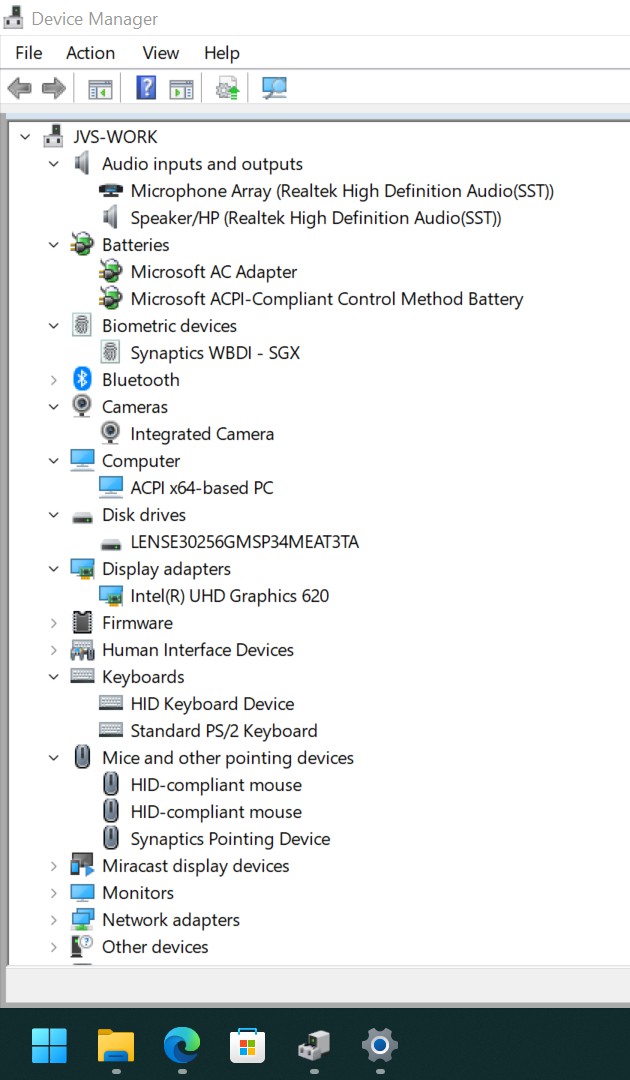This screenshot has width=630, height=1080.
Task: Click Mice and other pointing devices icon
Action: tap(82, 757)
